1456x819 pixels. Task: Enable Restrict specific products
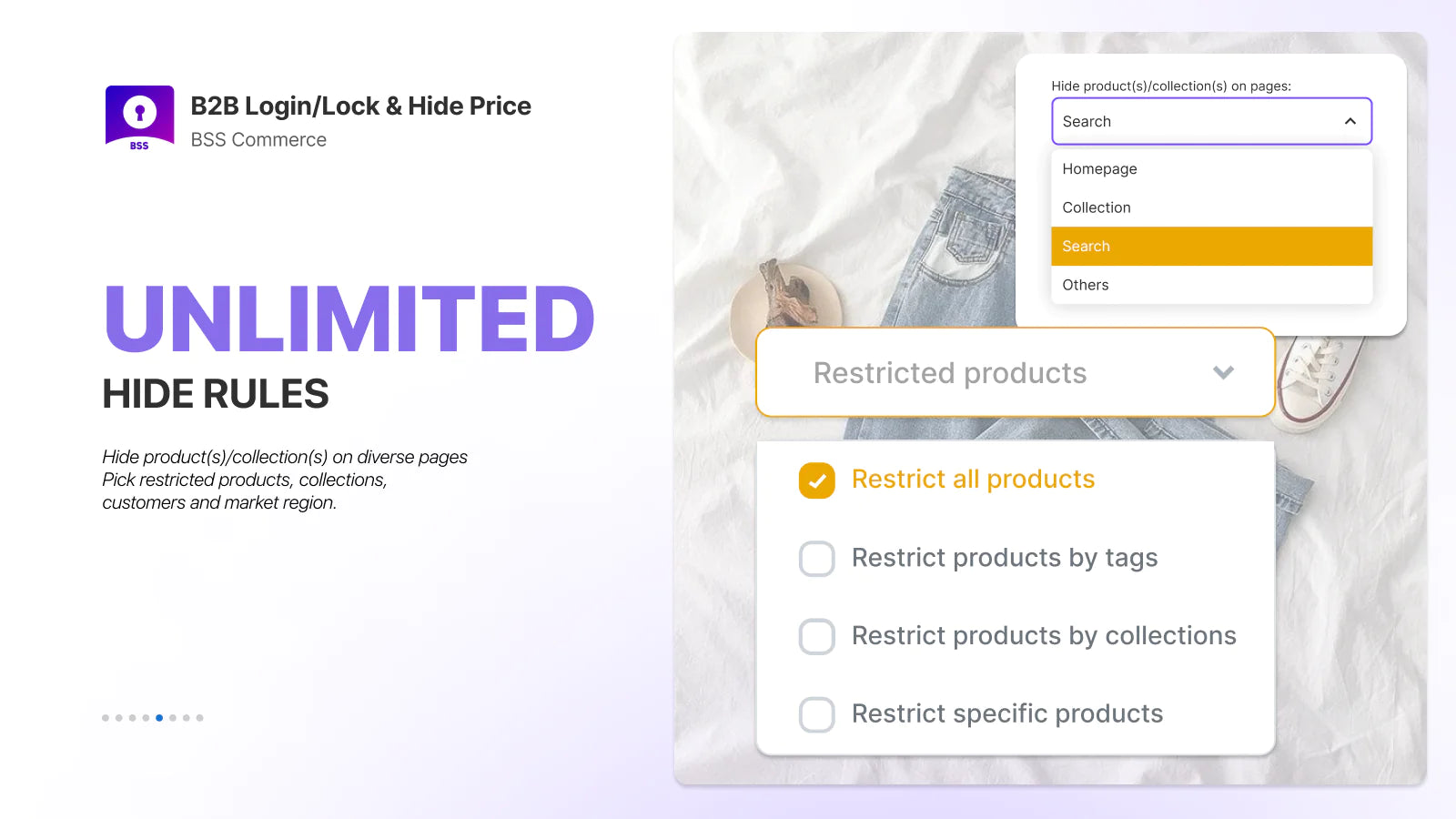(x=816, y=714)
